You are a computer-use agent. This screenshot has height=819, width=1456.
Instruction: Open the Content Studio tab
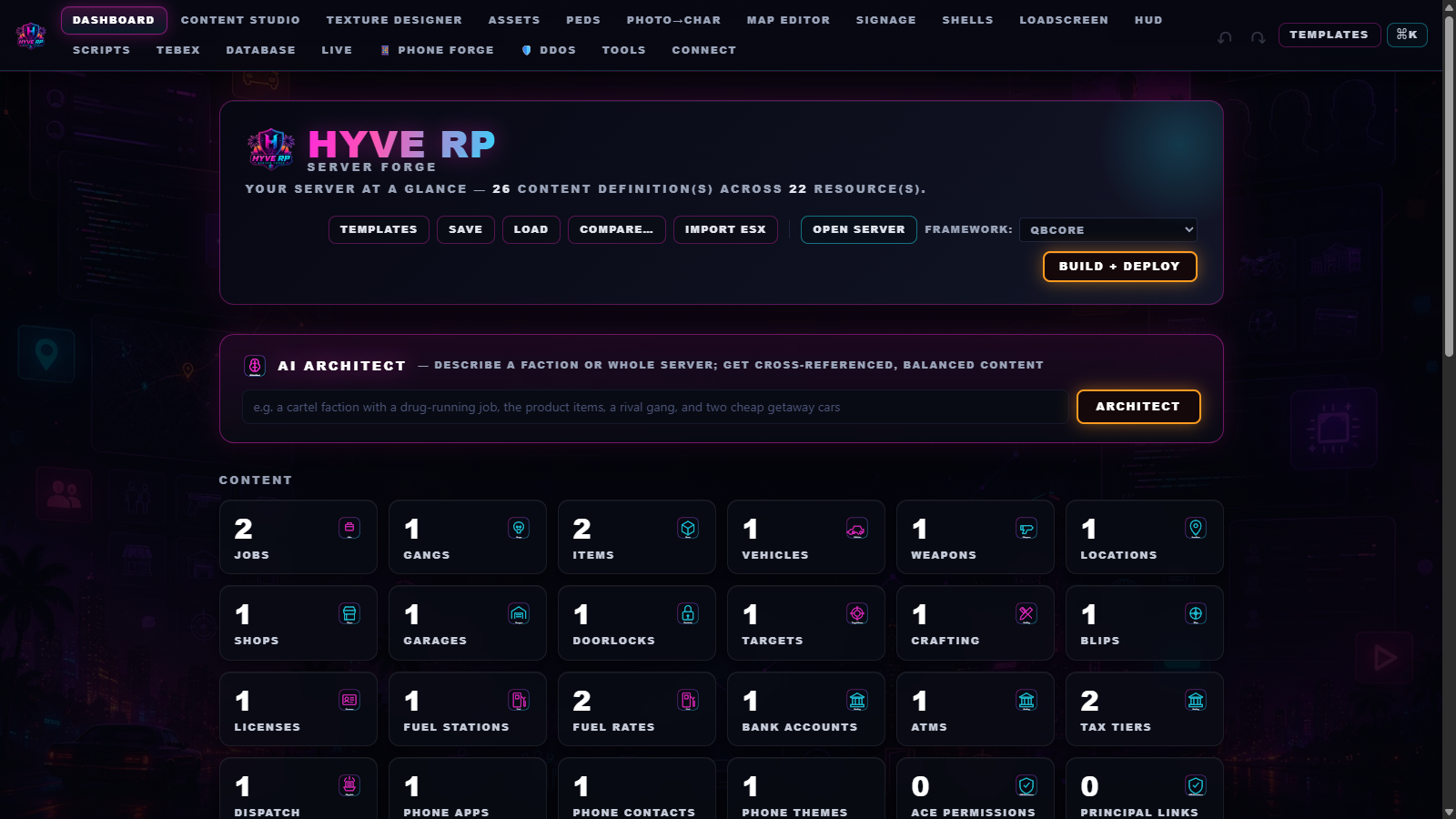click(x=240, y=20)
